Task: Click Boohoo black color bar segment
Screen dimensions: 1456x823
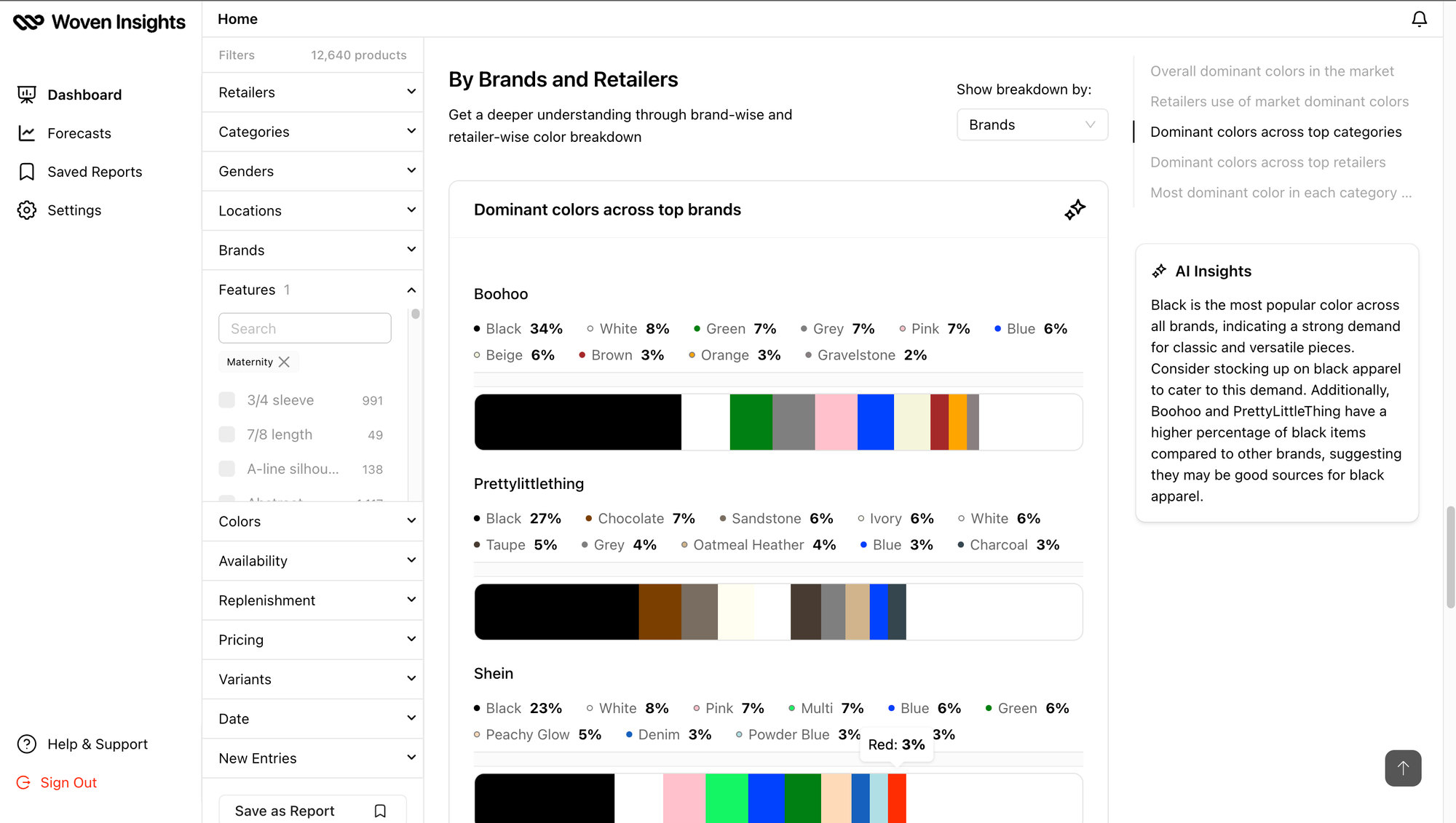Action: (578, 422)
